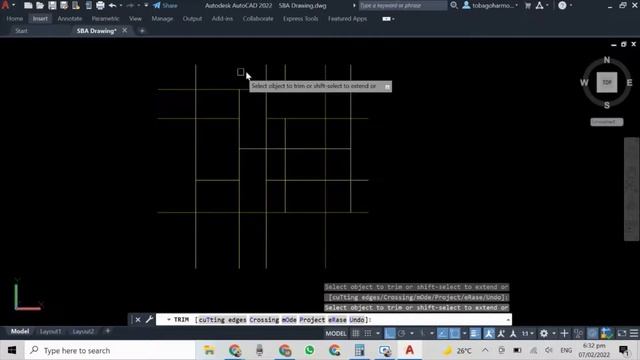The image size is (640, 360).
Task: Open the AutoCAD application menu logo
Action: 5,5
